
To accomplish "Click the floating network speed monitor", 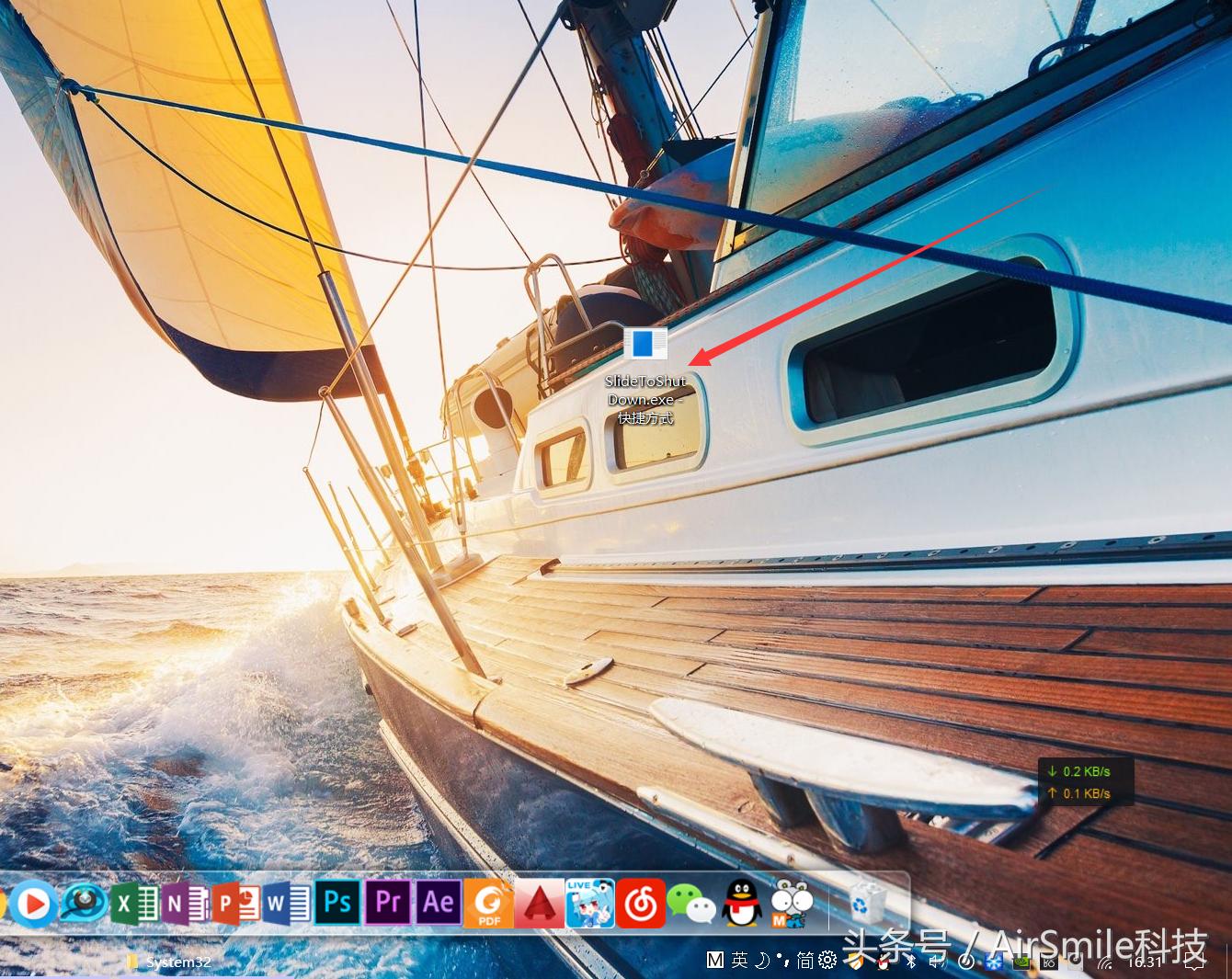I will [1088, 781].
